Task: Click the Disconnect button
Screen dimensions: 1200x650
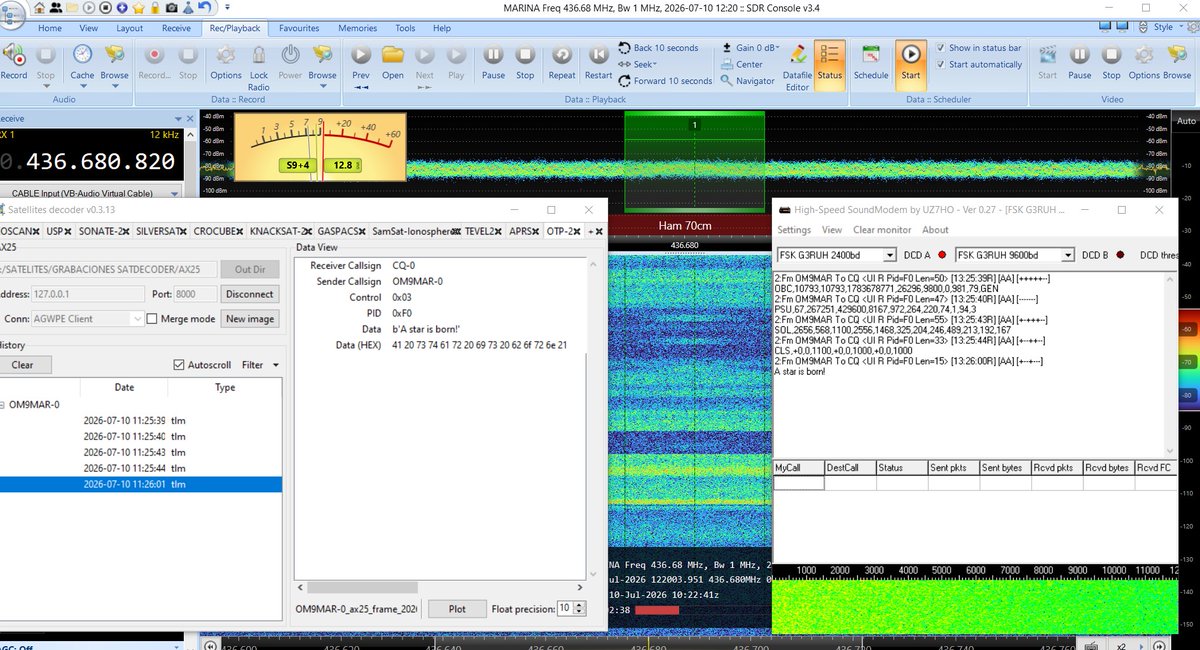Action: [249, 294]
